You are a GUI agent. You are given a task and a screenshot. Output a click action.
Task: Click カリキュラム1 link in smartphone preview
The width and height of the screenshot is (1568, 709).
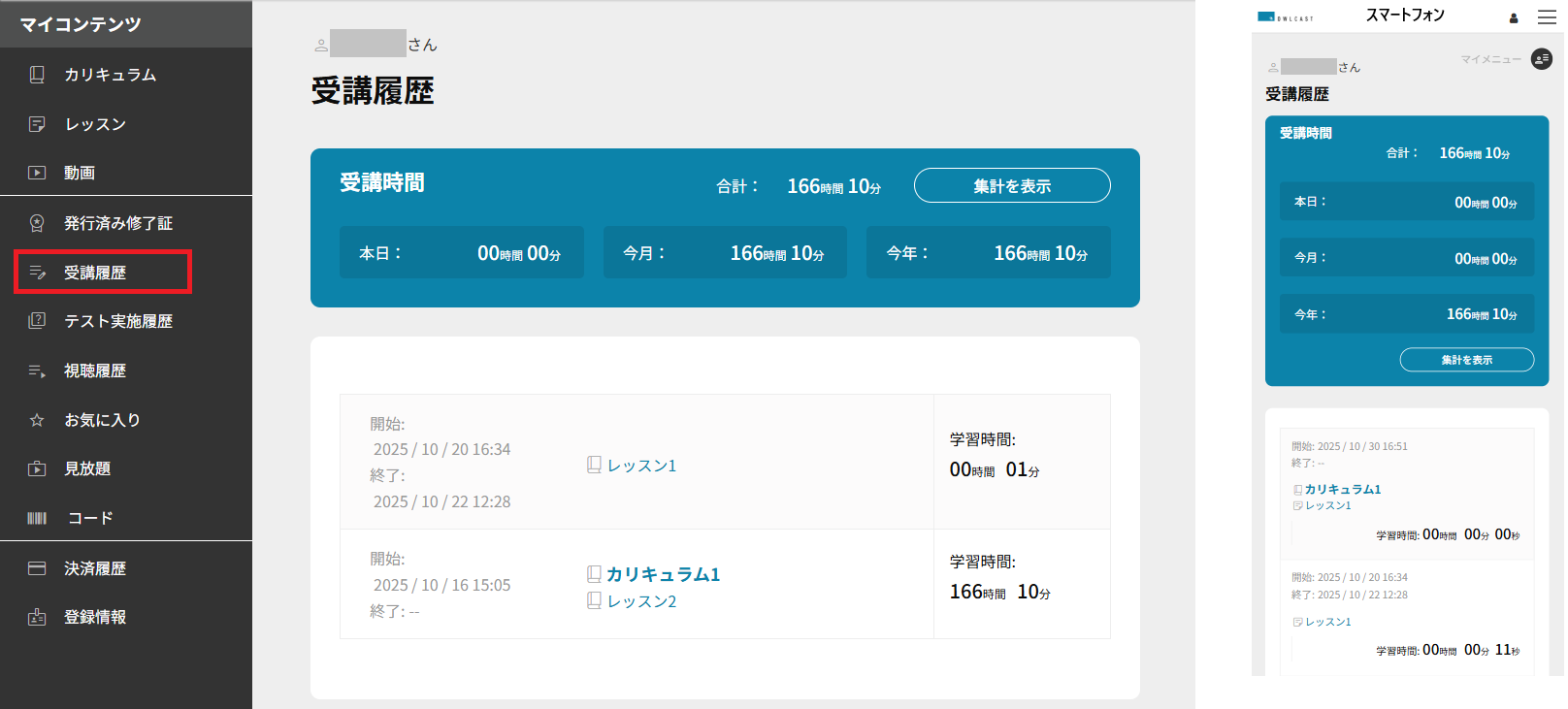tap(1342, 490)
